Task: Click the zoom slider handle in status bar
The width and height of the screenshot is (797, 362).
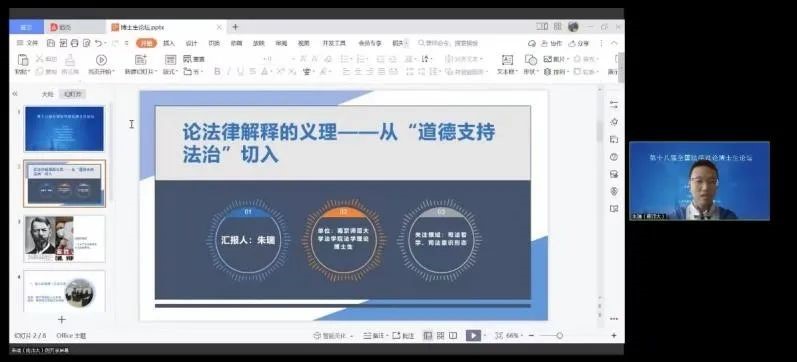Action: coord(559,336)
